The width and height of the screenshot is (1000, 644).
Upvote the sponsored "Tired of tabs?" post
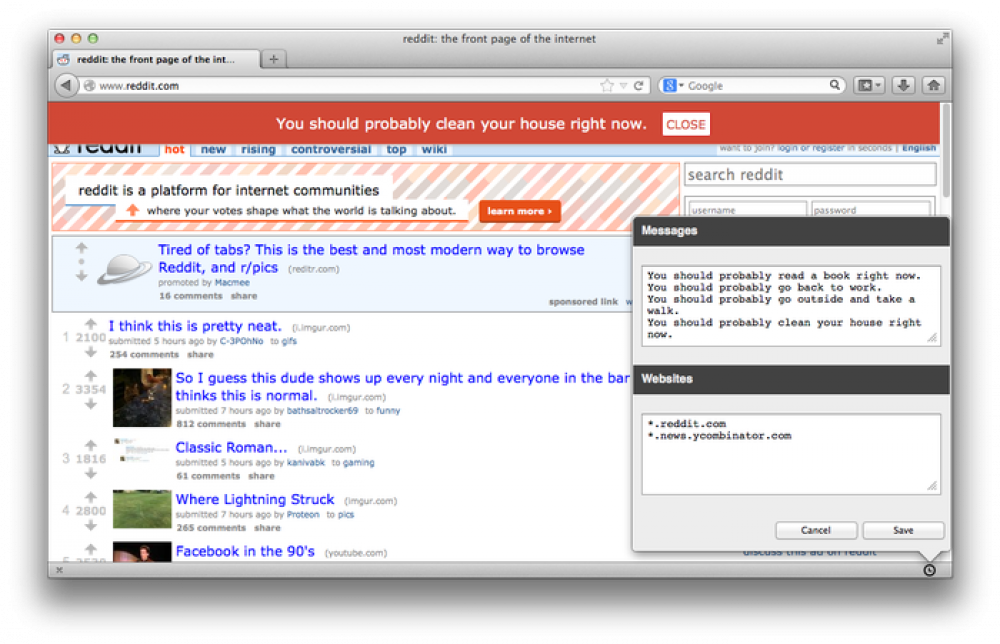pos(81,248)
